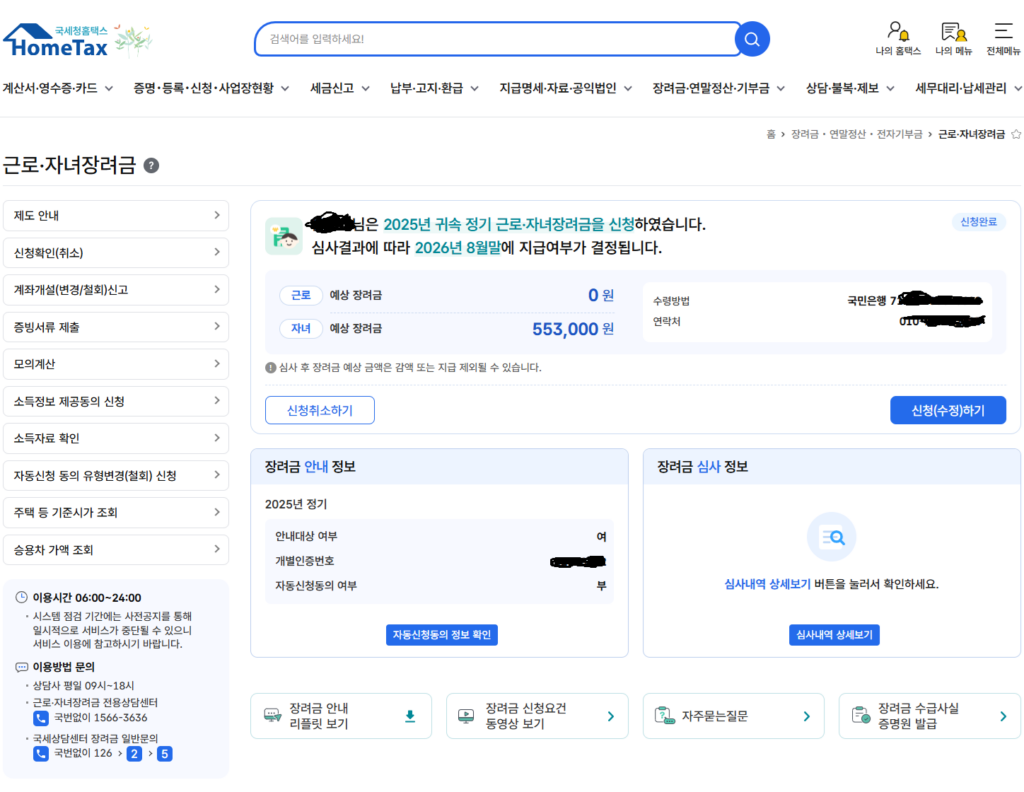Image resolution: width=1024 pixels, height=792 pixels.
Task: Open 주택 등 기준시가 조회 sidebar item
Action: click(116, 513)
